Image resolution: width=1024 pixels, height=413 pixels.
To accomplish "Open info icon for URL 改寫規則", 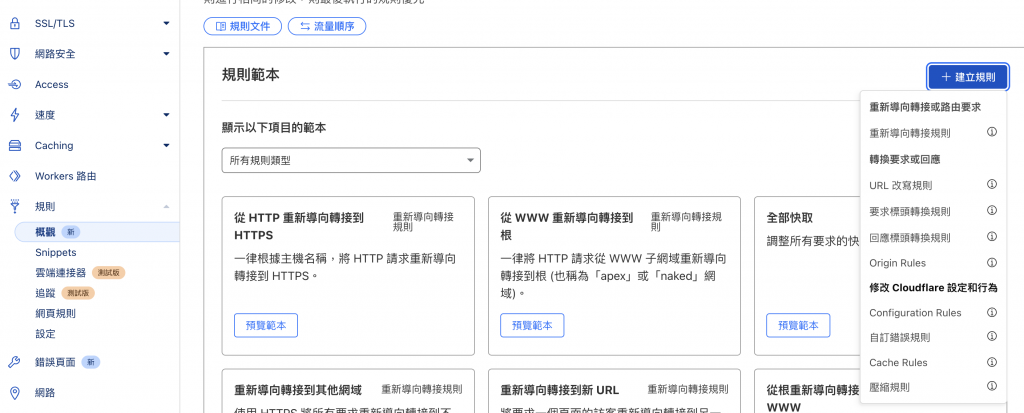I will tap(991, 185).
